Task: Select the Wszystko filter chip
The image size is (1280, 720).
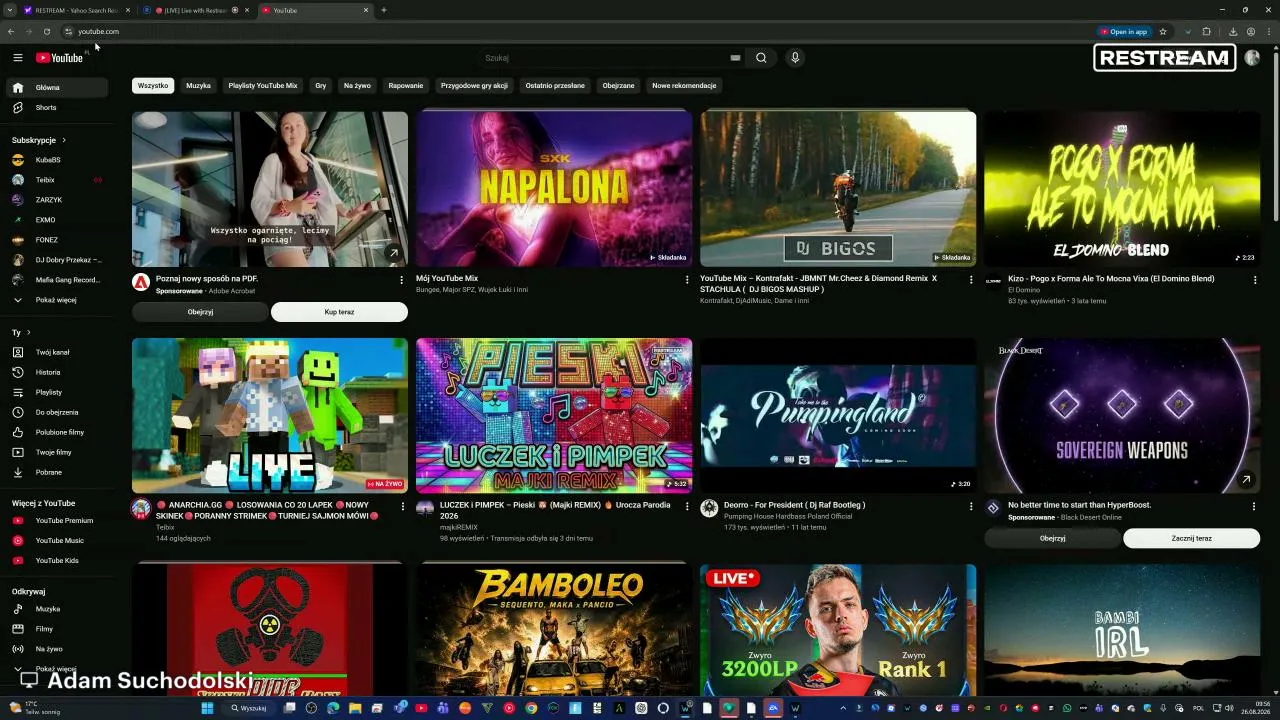Action: click(153, 85)
